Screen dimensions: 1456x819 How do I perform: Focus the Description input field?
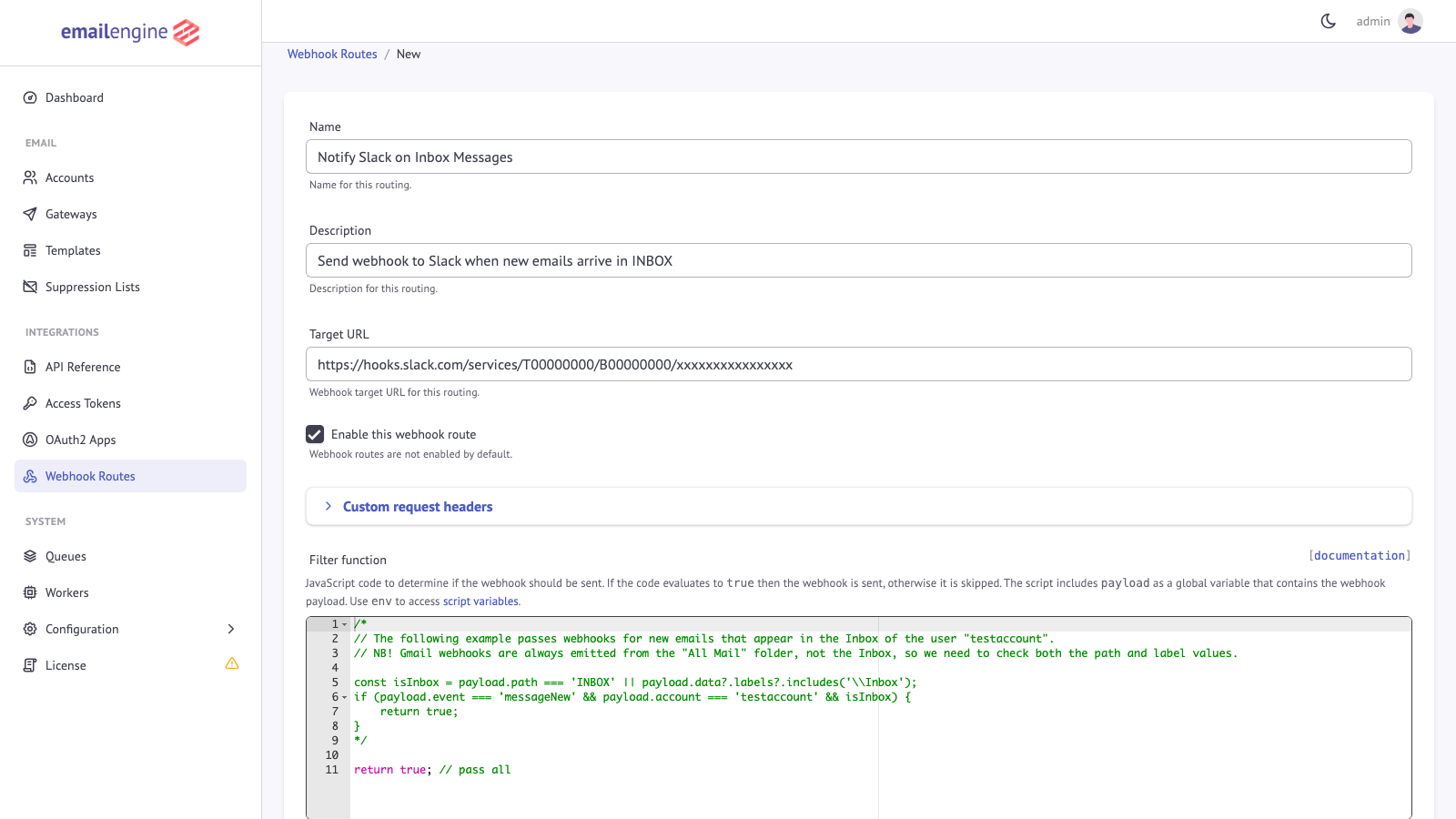tap(859, 260)
